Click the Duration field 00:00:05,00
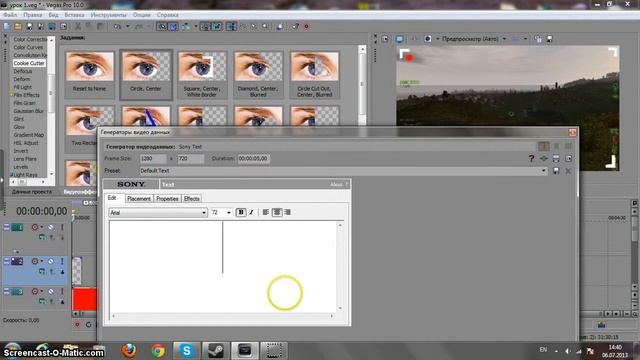Image resolution: width=640 pixels, height=360 pixels. pyautogui.click(x=253, y=159)
